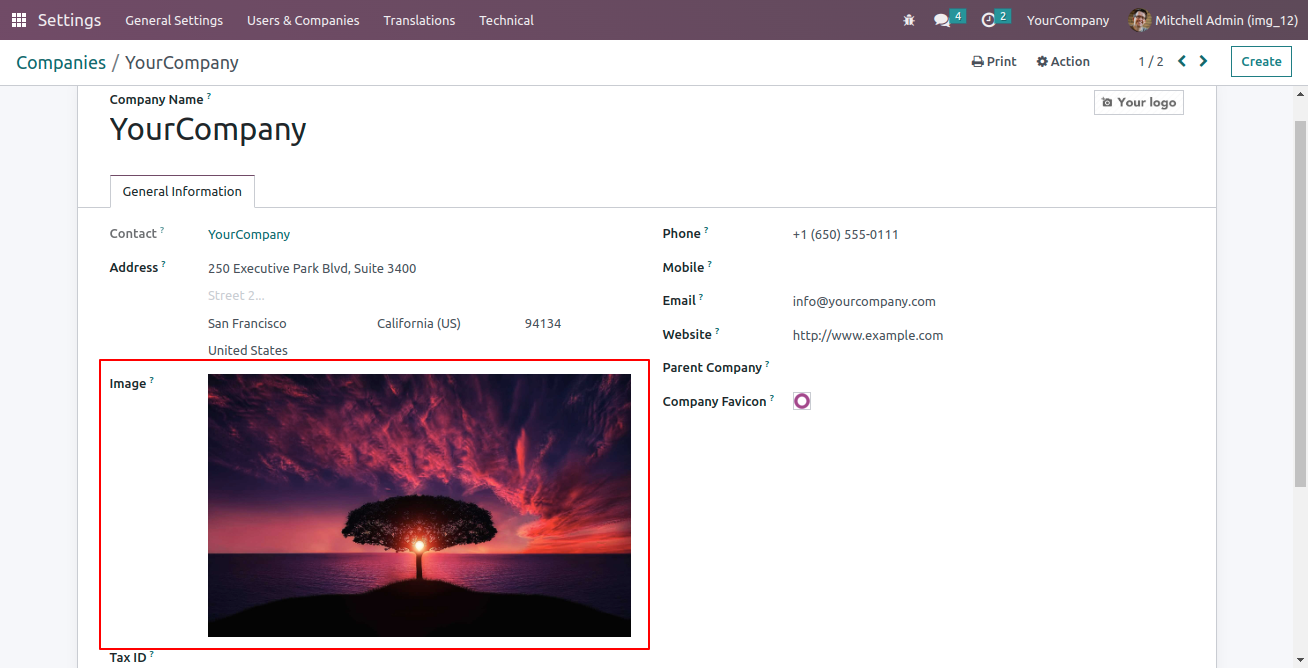
Task: Go to next record arrow
Action: click(x=1203, y=61)
